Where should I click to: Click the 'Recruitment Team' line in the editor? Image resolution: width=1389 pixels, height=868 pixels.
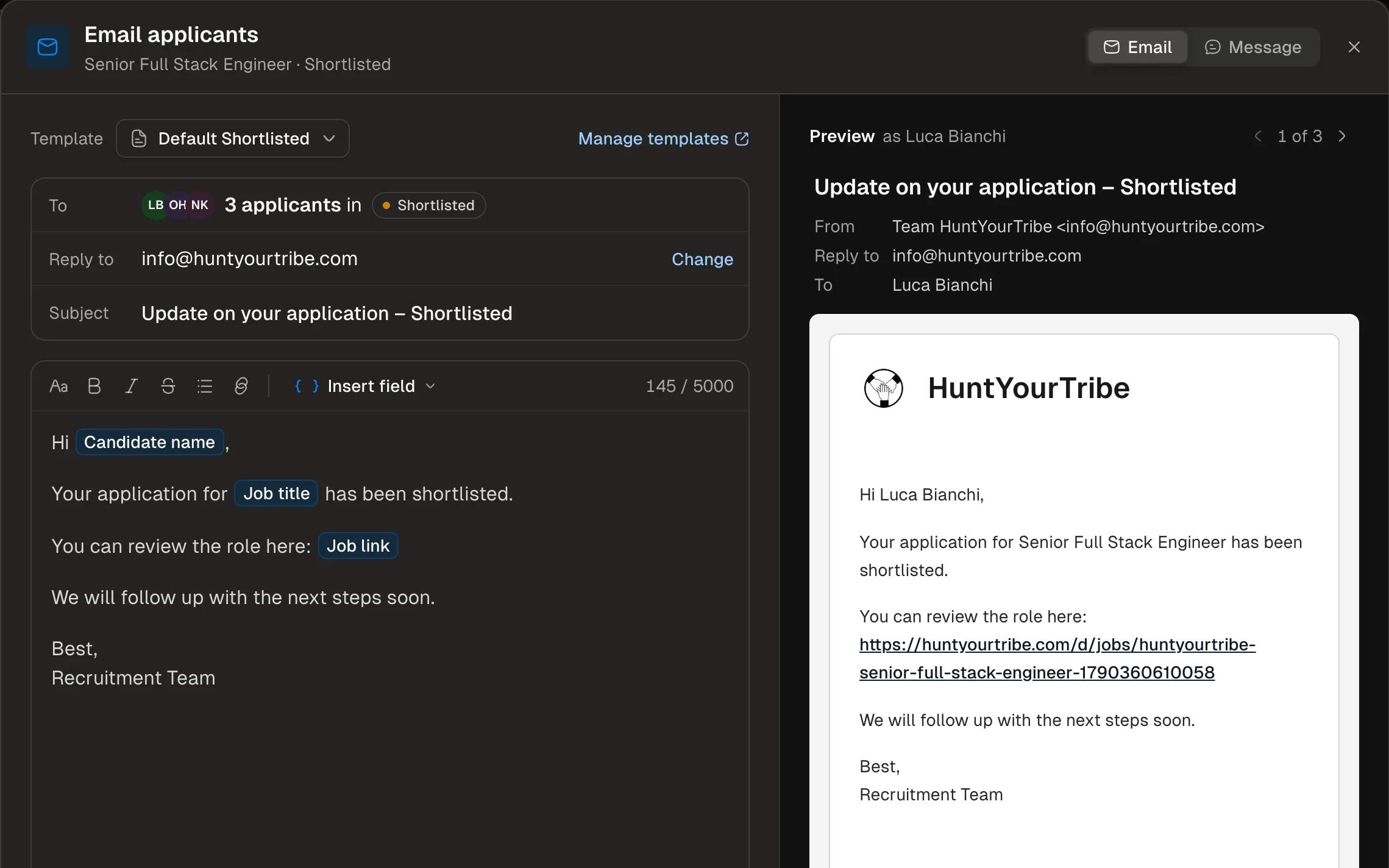133,678
